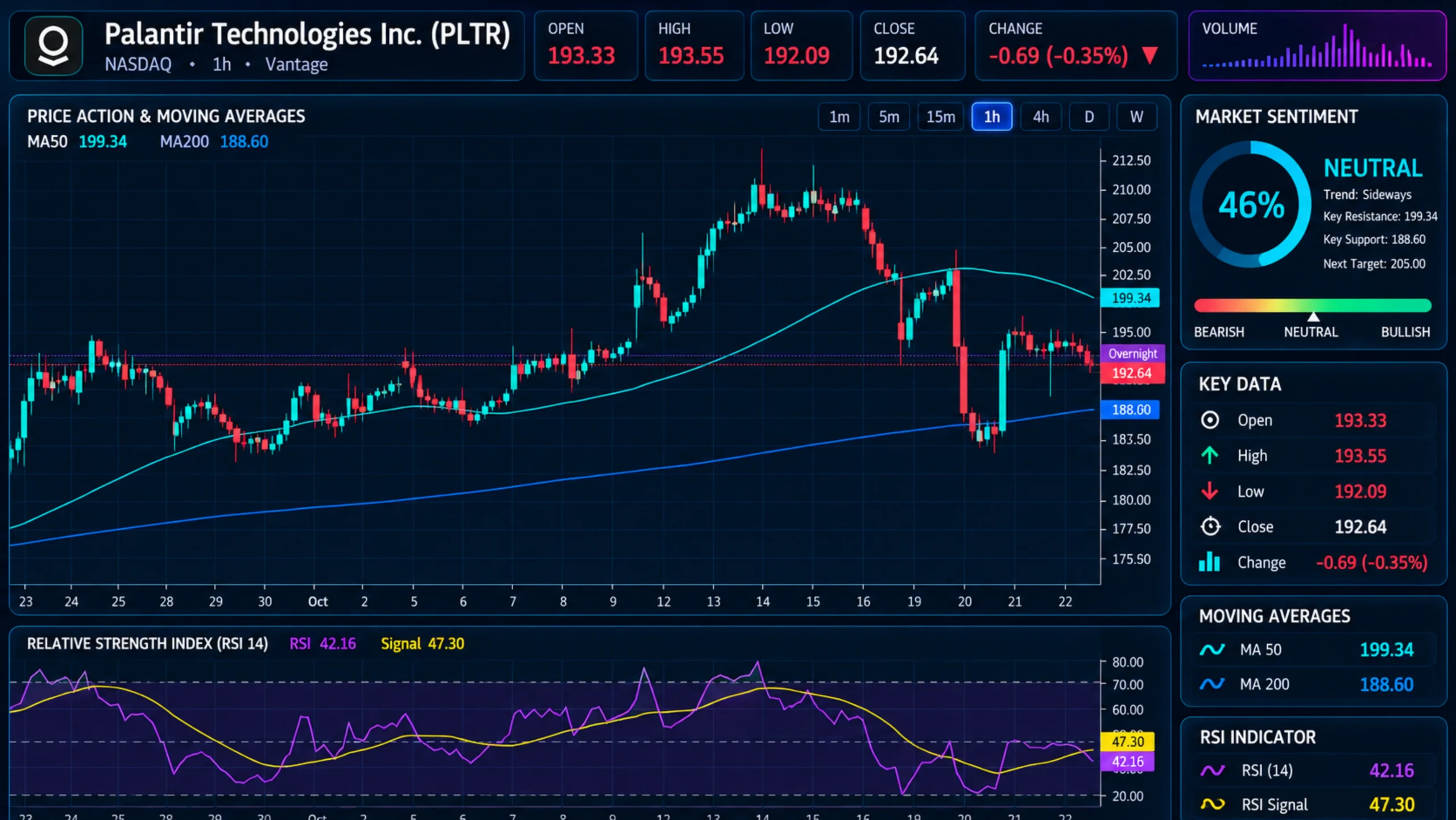1456x820 pixels.
Task: Click the red 192.64 current price label
Action: (1132, 373)
